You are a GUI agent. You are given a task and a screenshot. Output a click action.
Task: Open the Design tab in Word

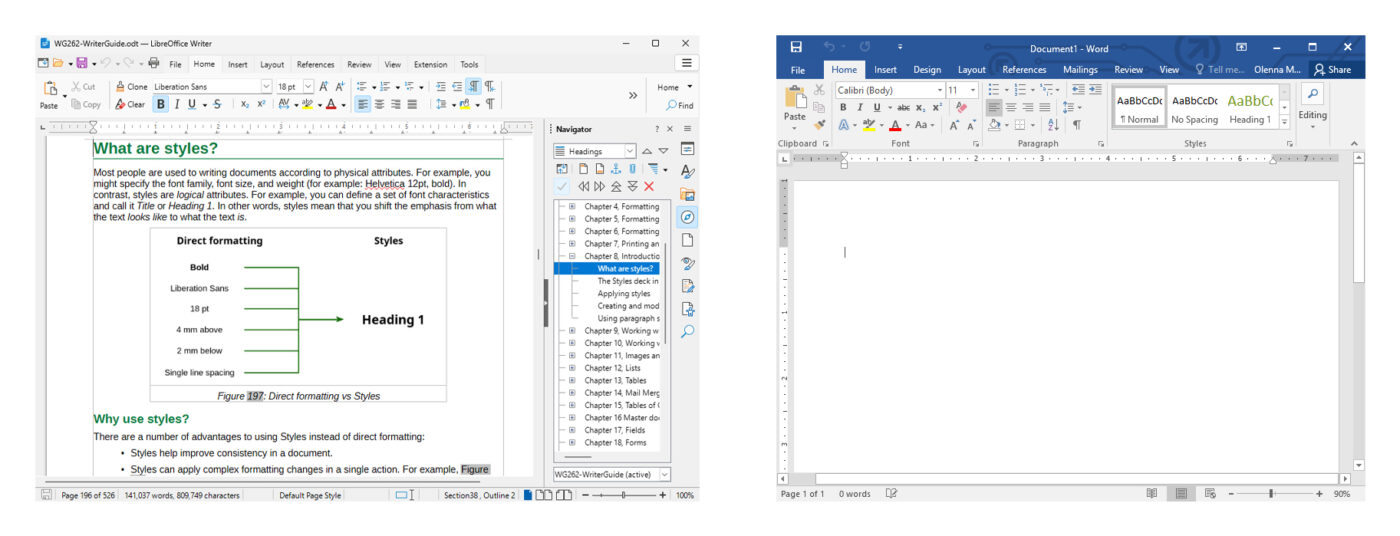tap(927, 70)
